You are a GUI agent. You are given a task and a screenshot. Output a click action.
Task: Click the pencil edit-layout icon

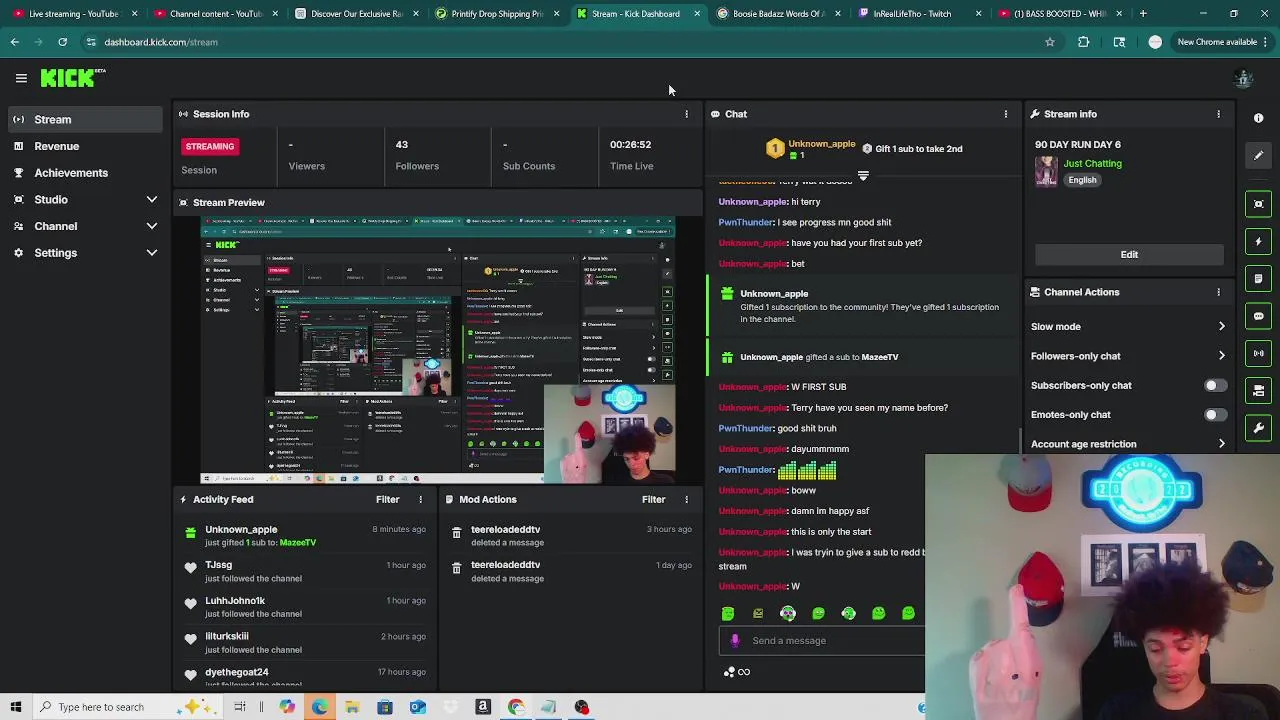click(1258, 155)
